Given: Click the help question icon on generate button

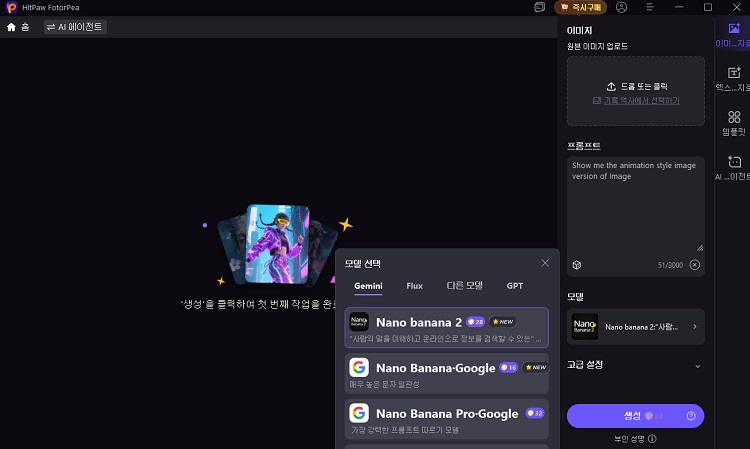Looking at the screenshot, I should click(x=691, y=416).
